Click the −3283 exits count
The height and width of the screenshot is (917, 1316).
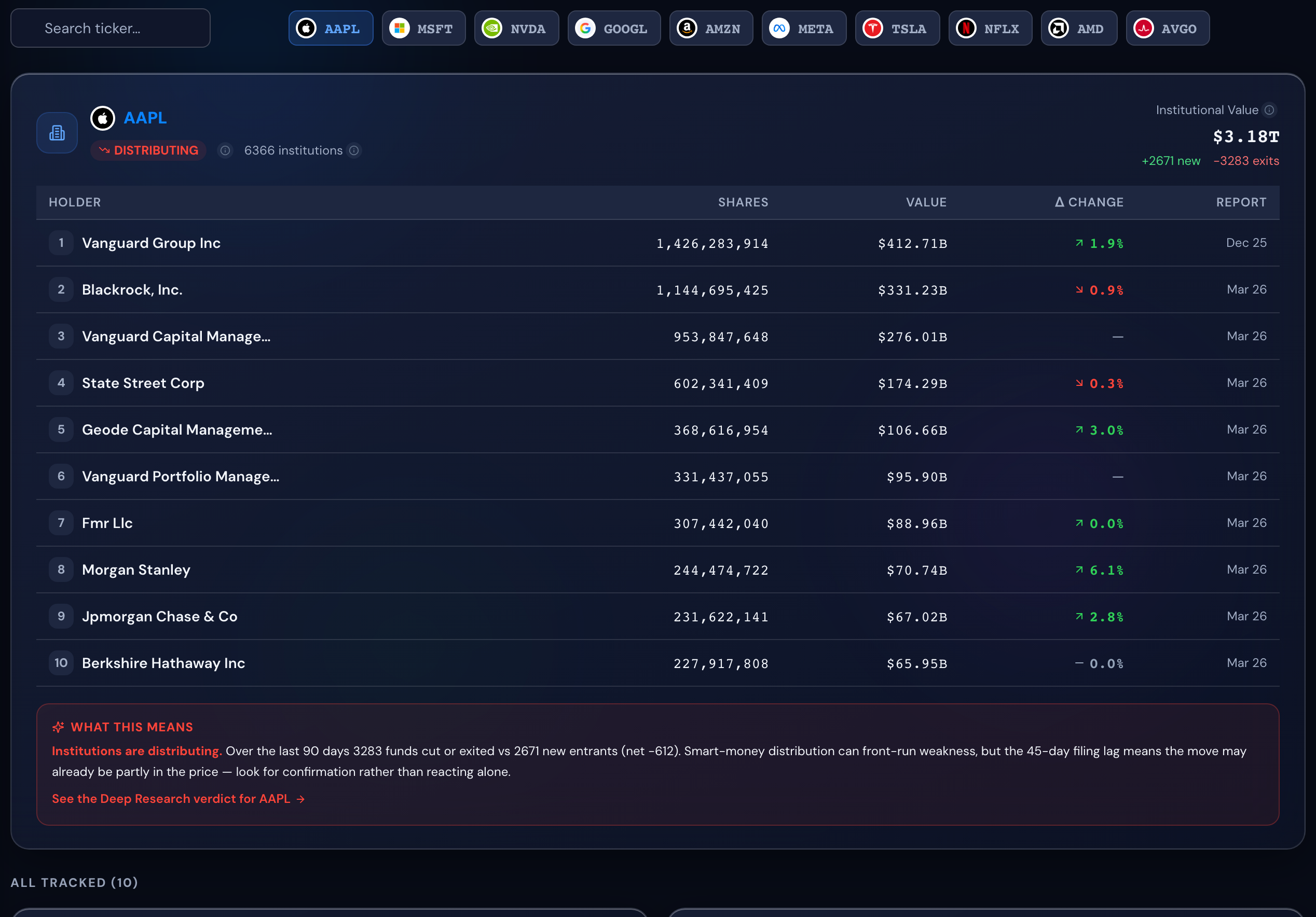(x=1246, y=161)
